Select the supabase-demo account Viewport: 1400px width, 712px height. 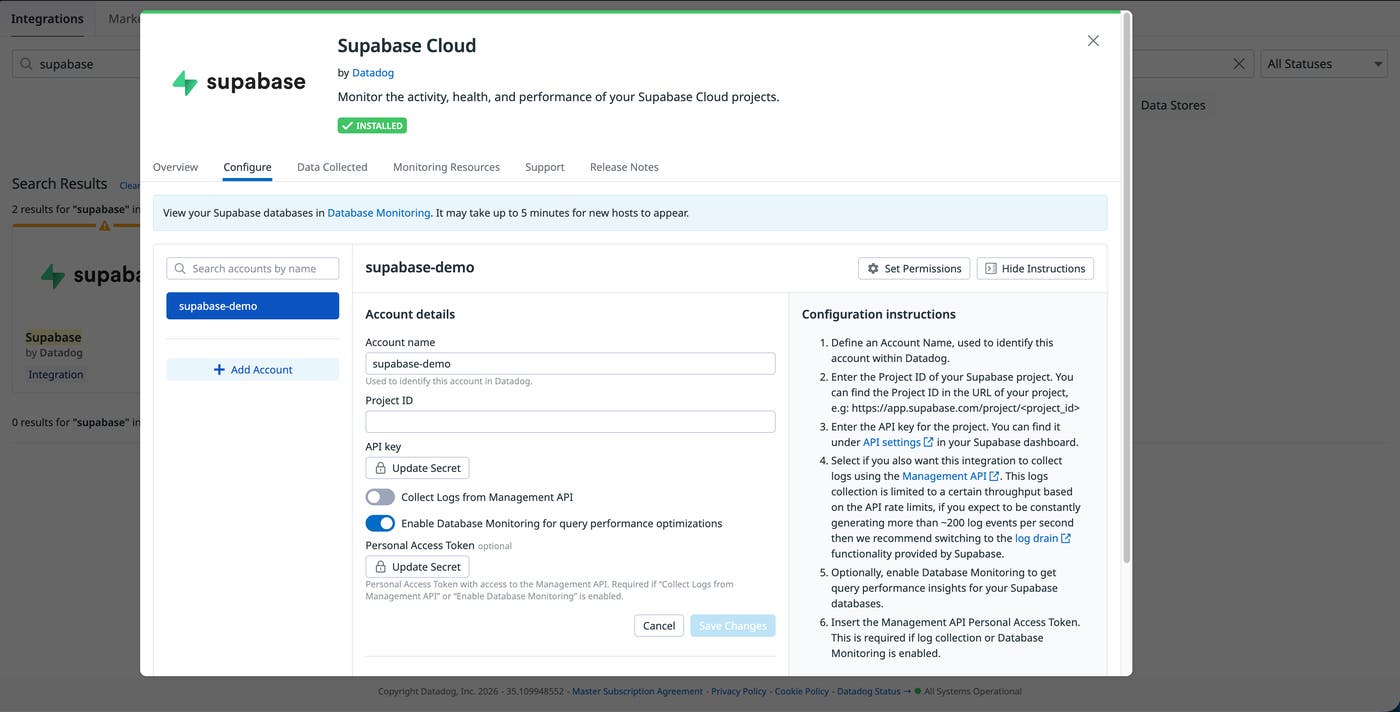tap(252, 306)
